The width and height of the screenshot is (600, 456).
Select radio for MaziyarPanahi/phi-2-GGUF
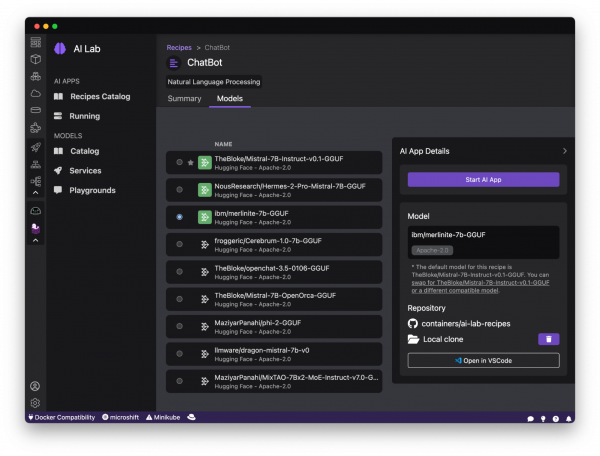click(179, 326)
